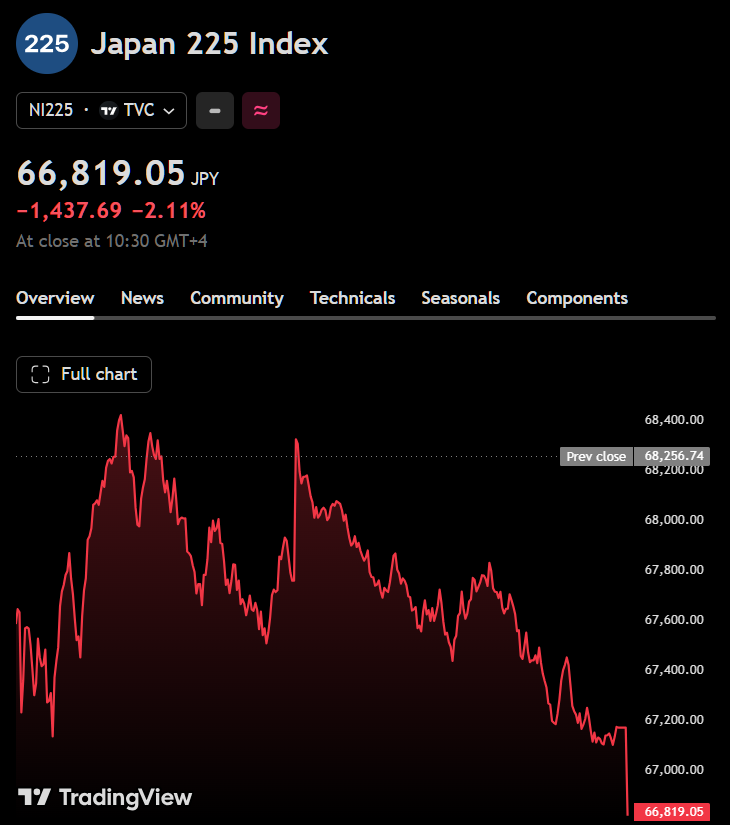Click the Japan 225 Index title
Image resolution: width=730 pixels, height=825 pixels.
pyautogui.click(x=209, y=44)
